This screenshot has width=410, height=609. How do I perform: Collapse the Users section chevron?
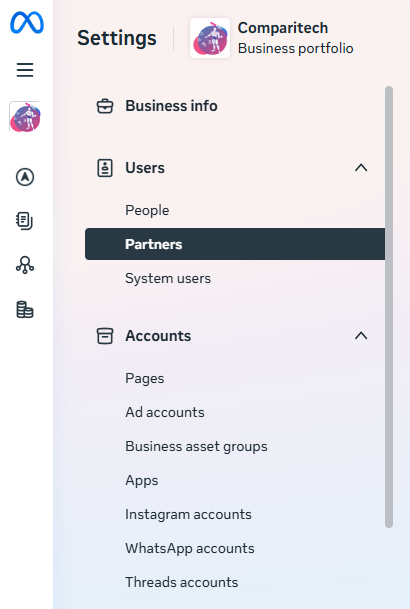[361, 168]
